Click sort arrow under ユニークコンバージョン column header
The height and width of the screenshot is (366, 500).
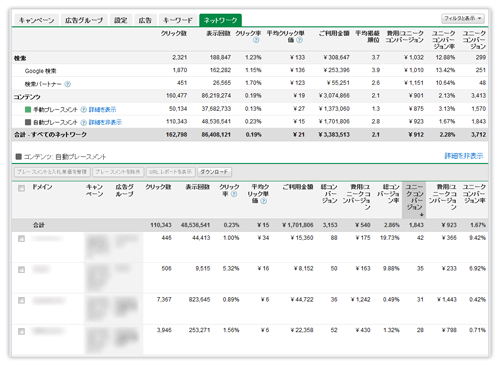point(421,215)
